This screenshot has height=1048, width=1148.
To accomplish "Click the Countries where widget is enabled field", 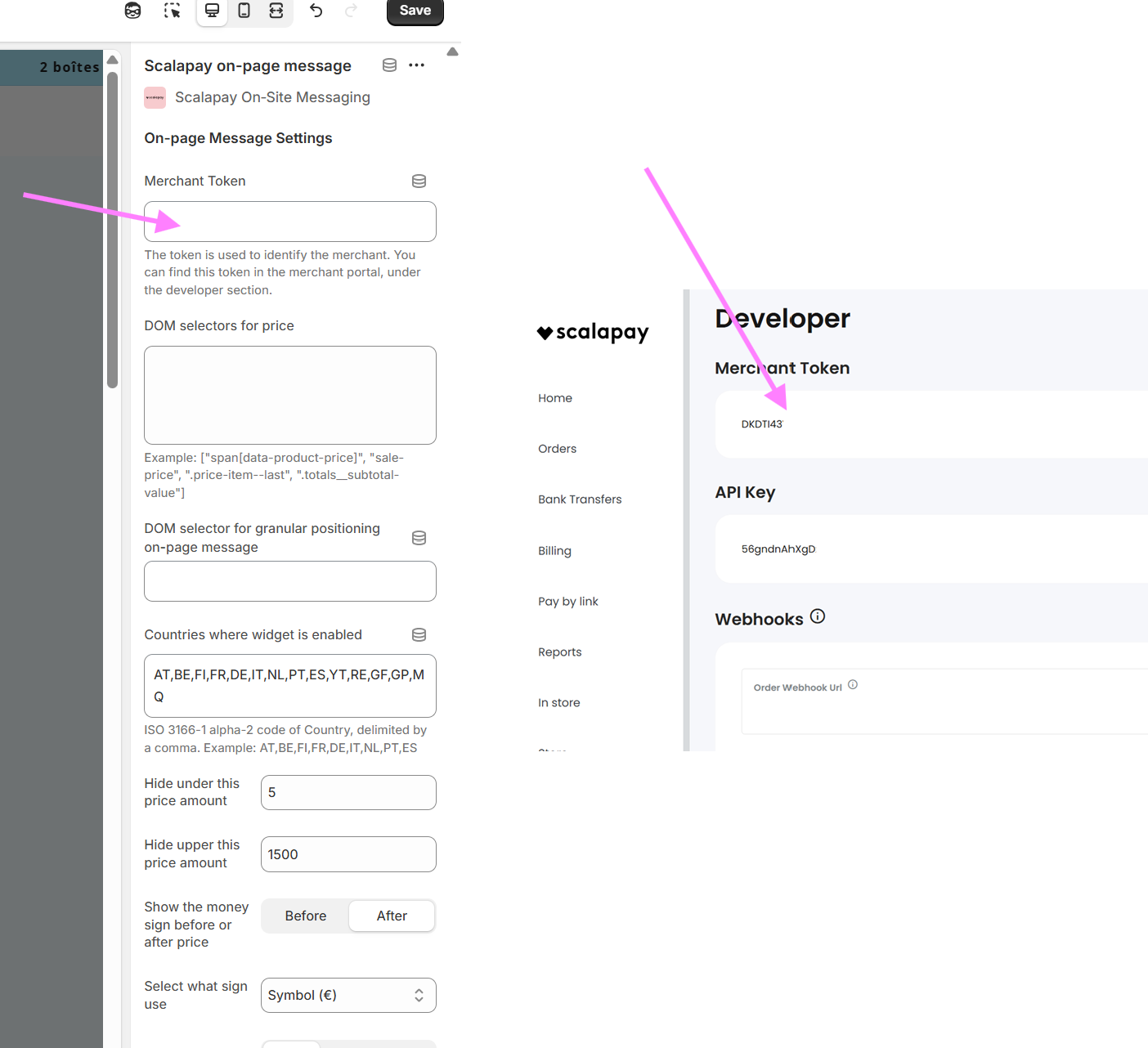I will [290, 686].
